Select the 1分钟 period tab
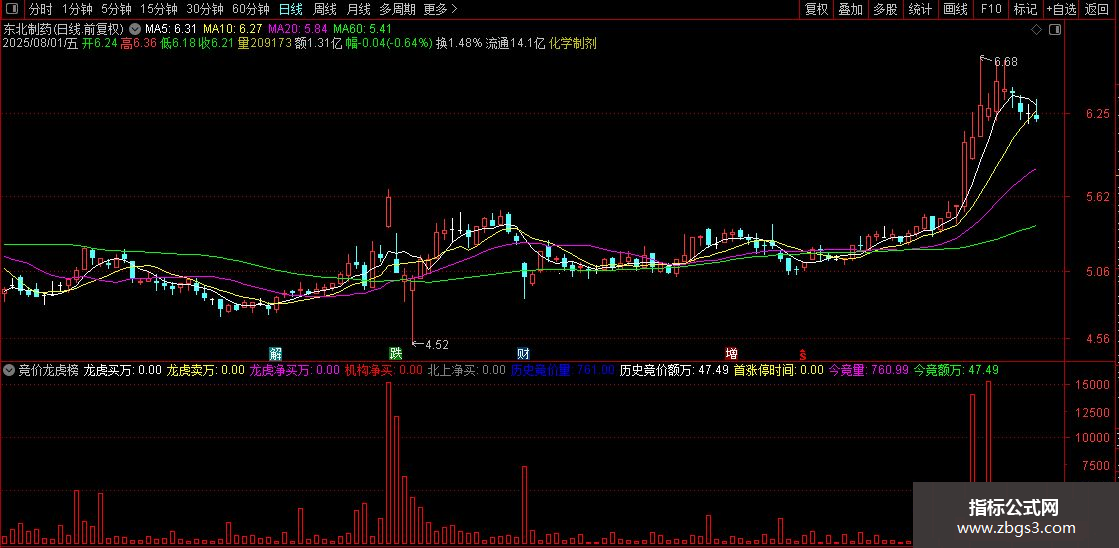Screen dimensions: 1119x548 pos(77,9)
